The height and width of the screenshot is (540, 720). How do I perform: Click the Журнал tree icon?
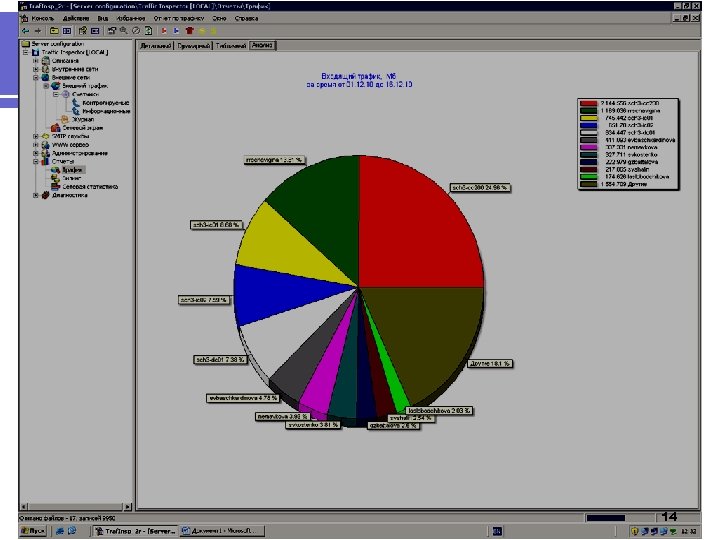(65, 119)
